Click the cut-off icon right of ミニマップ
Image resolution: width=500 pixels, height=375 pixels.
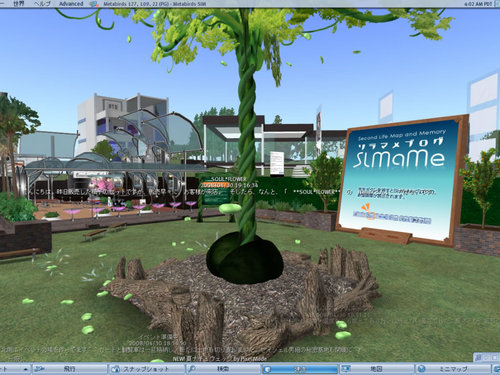coord(496,369)
